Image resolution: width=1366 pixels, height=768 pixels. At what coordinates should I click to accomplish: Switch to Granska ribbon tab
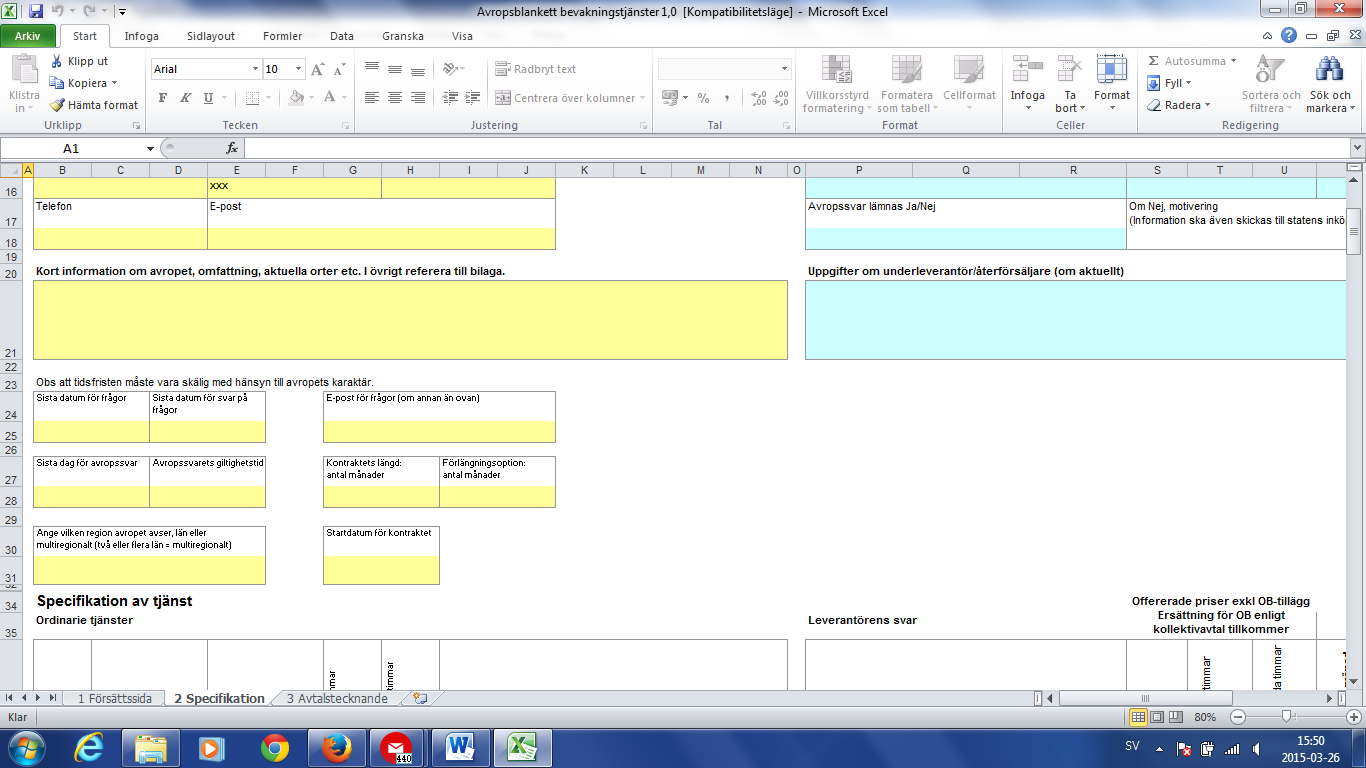pos(405,36)
